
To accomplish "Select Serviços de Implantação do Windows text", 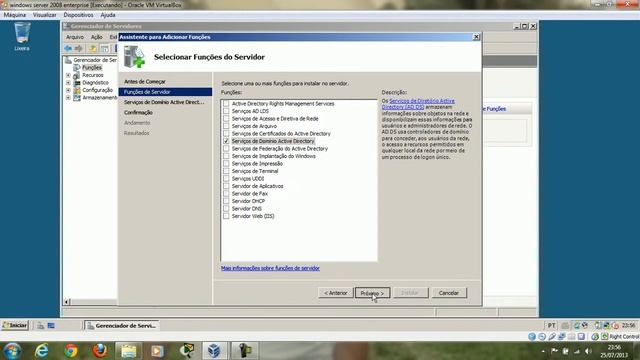I will click(x=273, y=156).
